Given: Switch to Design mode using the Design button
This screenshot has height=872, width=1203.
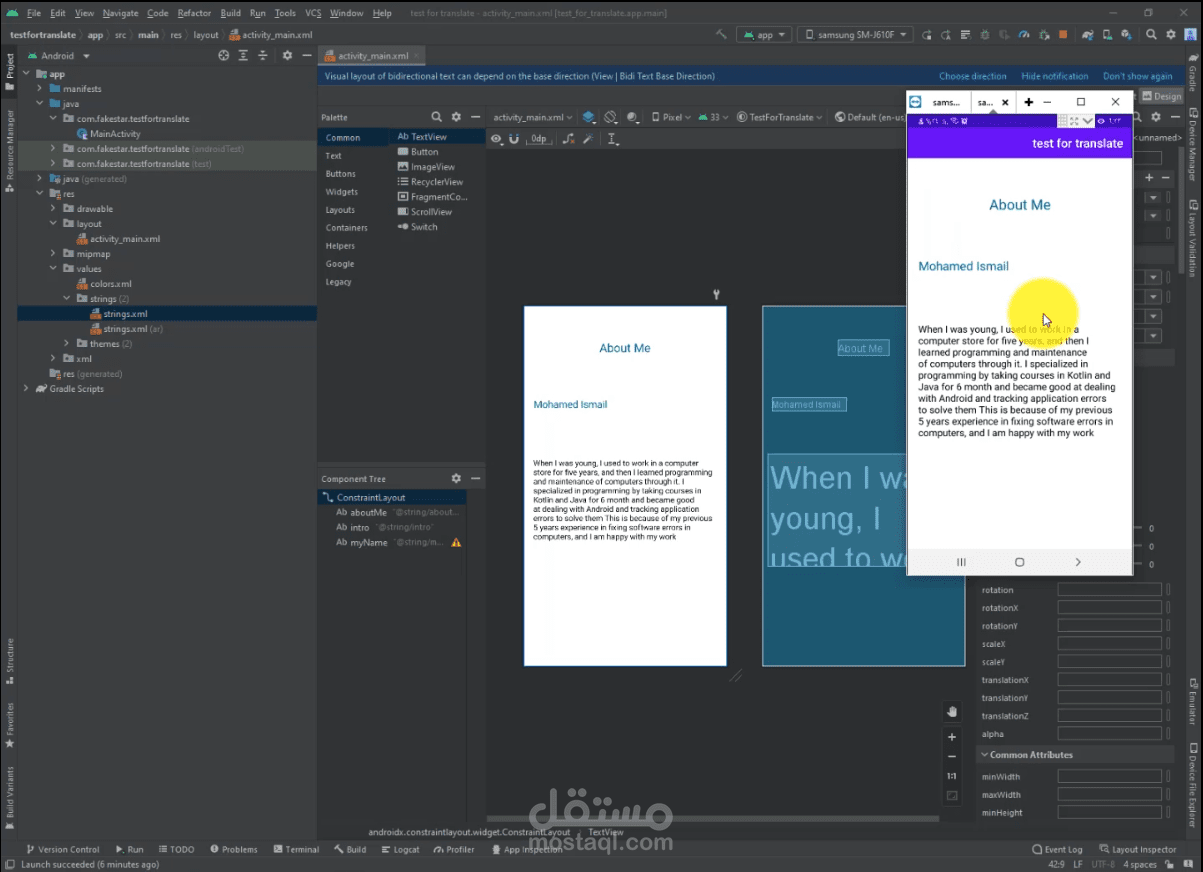Looking at the screenshot, I should [1168, 95].
